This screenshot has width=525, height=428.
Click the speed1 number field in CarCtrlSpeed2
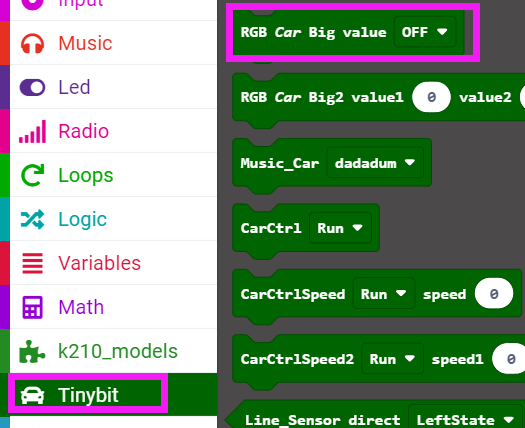pos(509,359)
